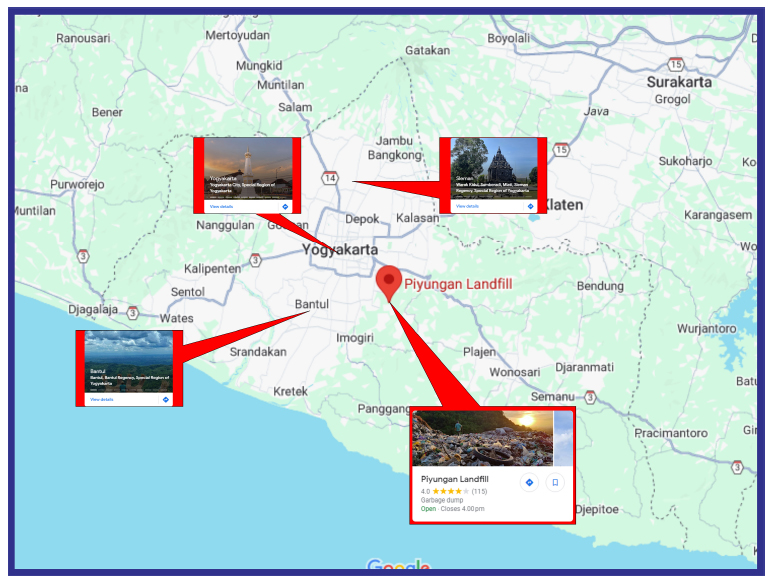Image resolution: width=771 pixels, height=582 pixels.
Task: Click route 15 shield near Surakarta
Action: pos(676,64)
